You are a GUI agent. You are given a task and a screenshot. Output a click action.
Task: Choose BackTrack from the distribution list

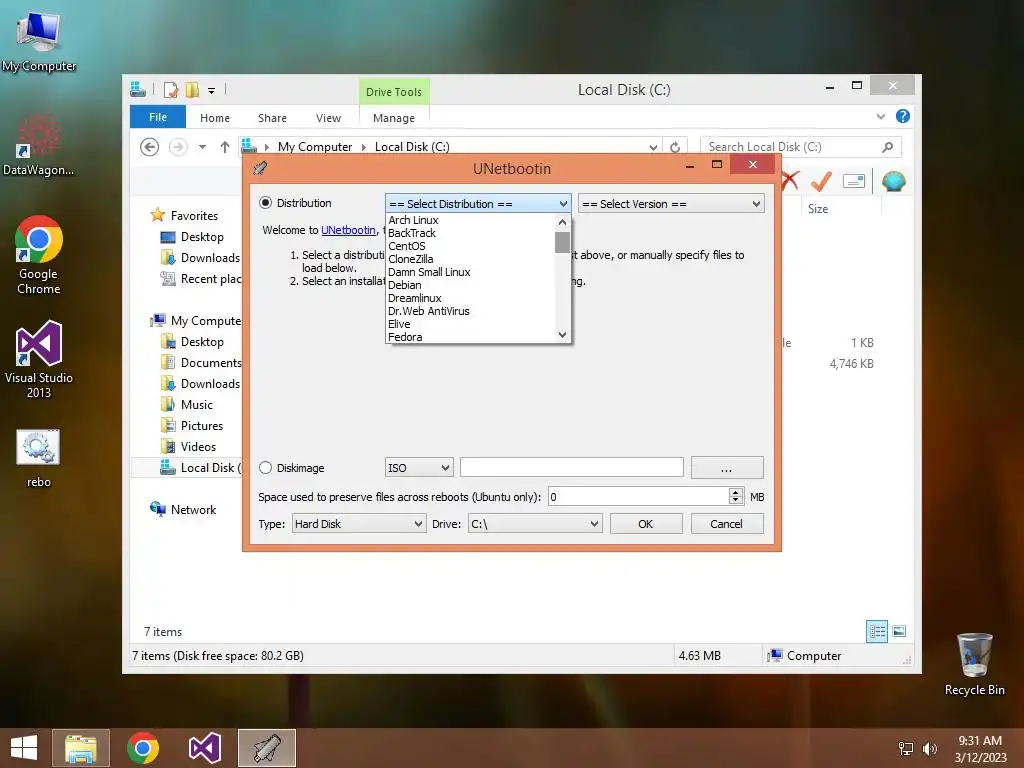pyautogui.click(x=411, y=233)
